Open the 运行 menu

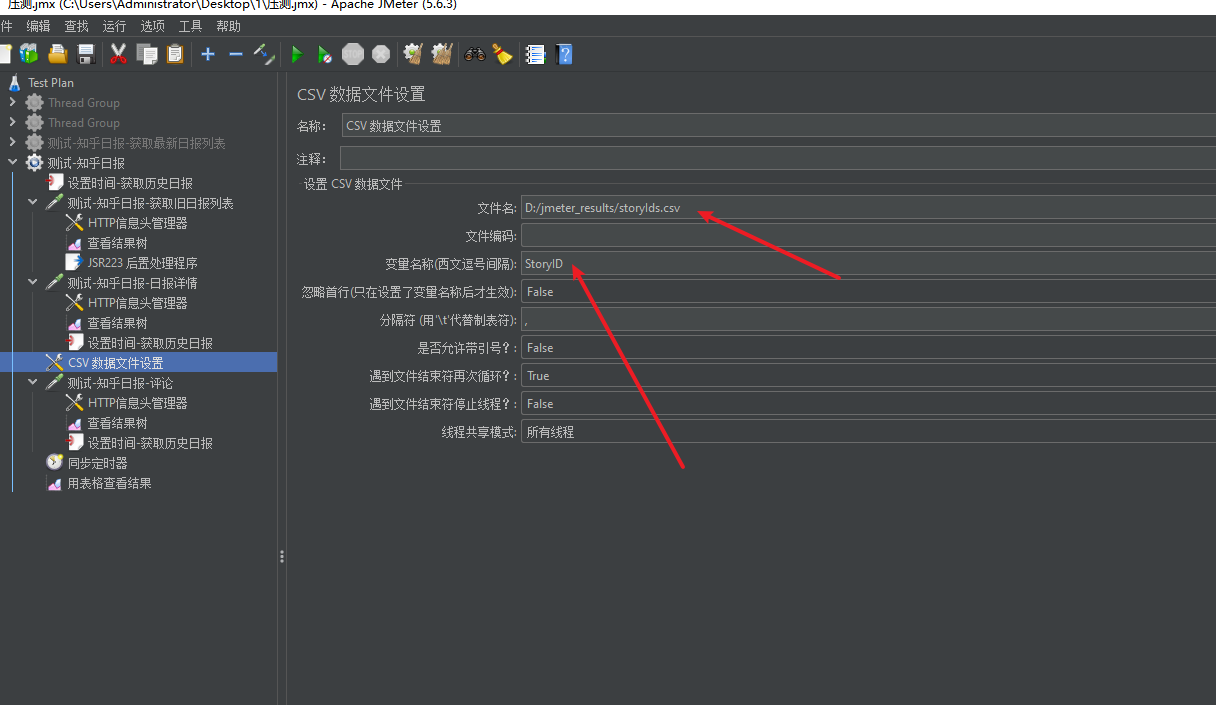[x=114, y=26]
